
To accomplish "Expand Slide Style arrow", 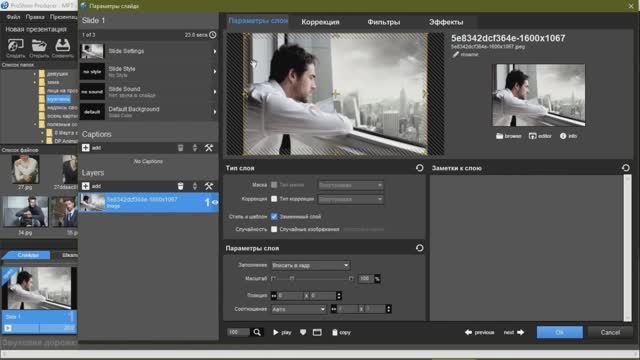I will click(215, 71).
